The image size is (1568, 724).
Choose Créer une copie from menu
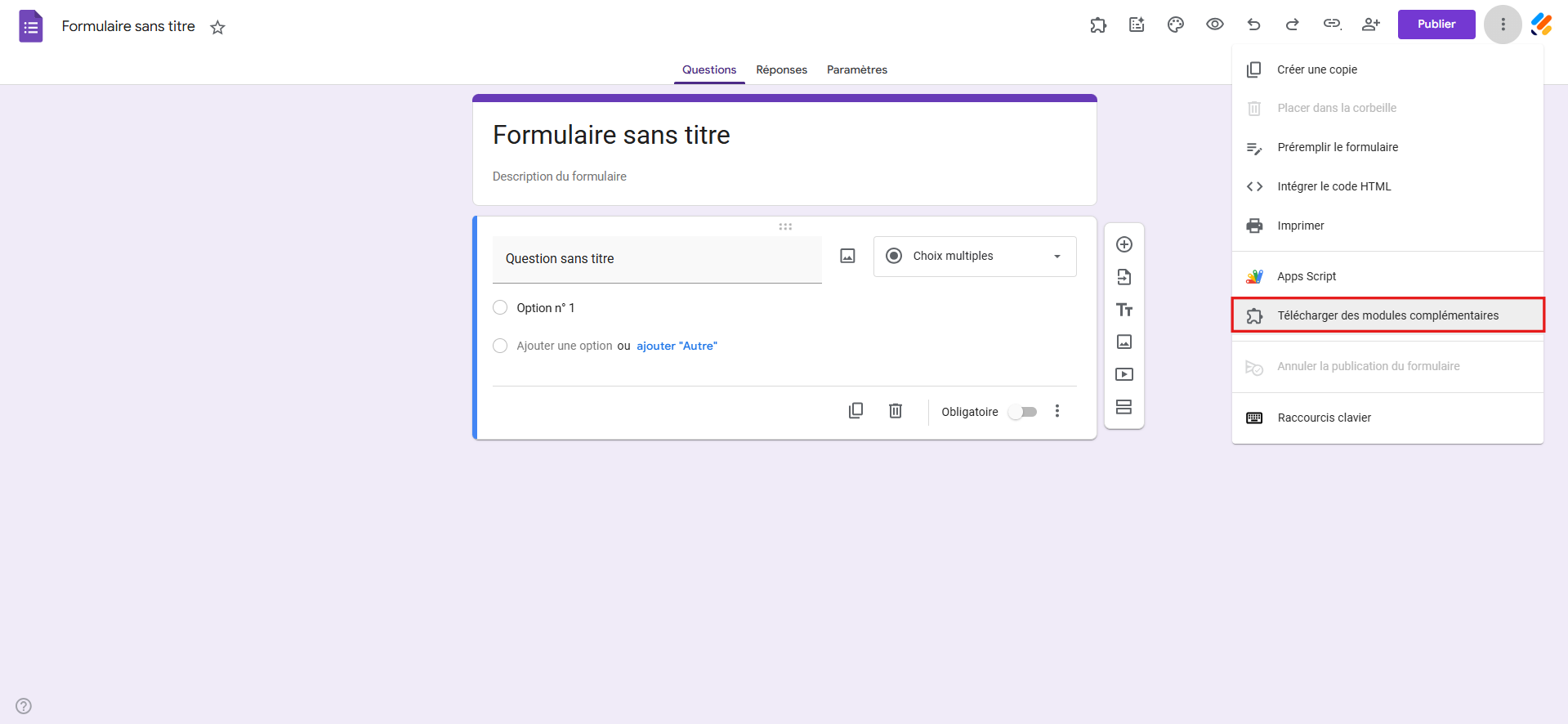(1387, 69)
